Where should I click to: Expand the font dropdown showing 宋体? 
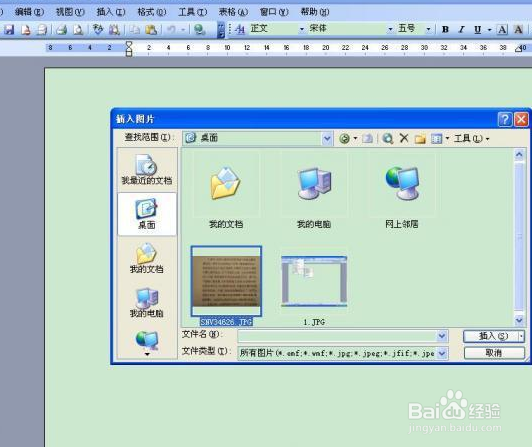(x=390, y=30)
